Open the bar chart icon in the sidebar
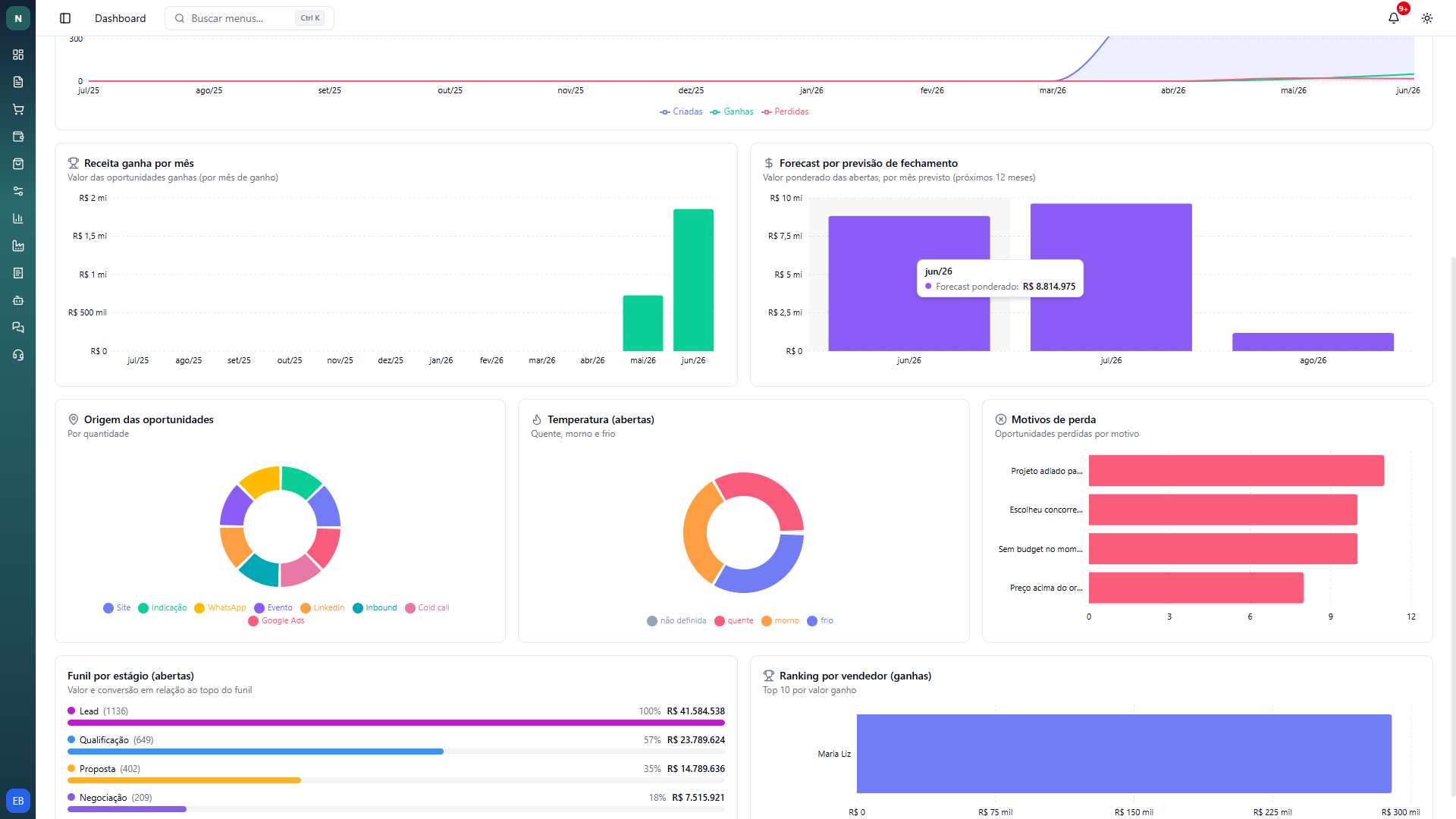1456x819 pixels. (18, 218)
